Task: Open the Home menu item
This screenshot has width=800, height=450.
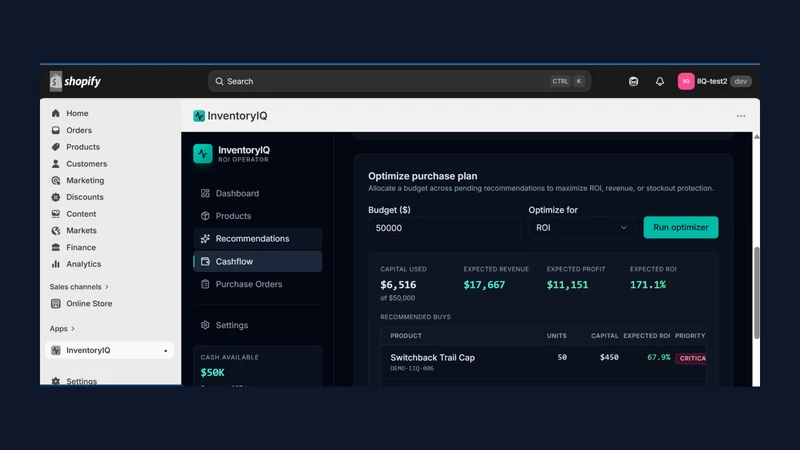Action: 77,113
